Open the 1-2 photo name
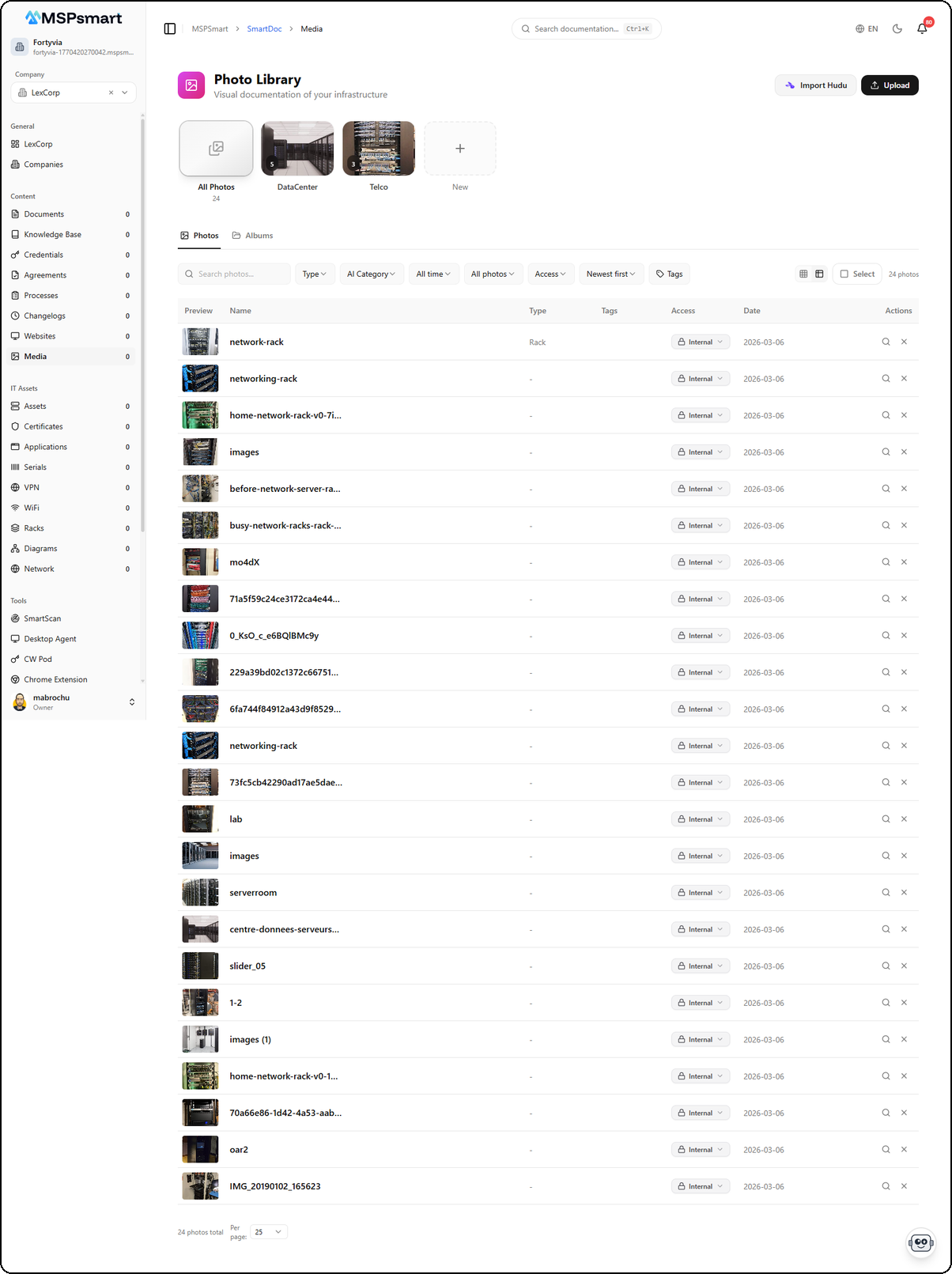Image resolution: width=952 pixels, height=1274 pixels. tap(236, 1003)
